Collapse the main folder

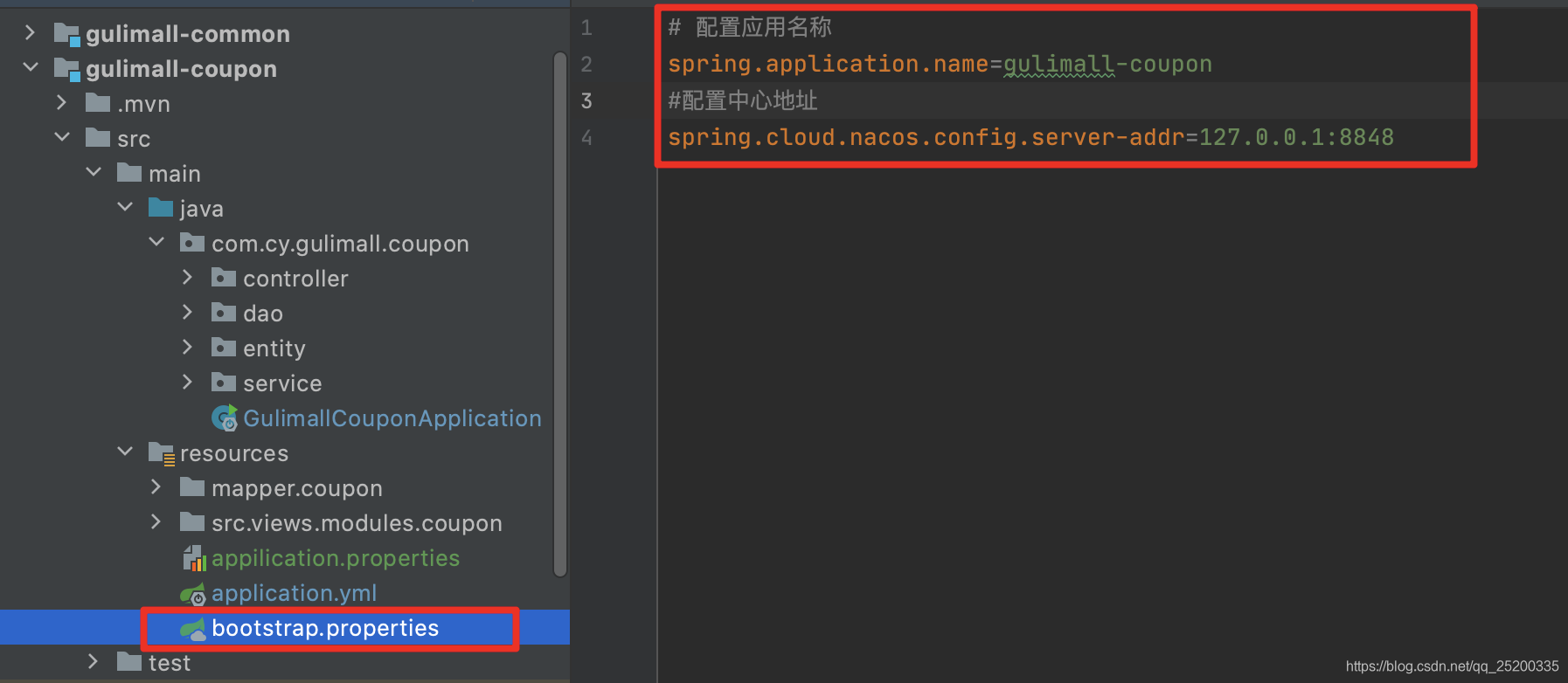[x=94, y=172]
